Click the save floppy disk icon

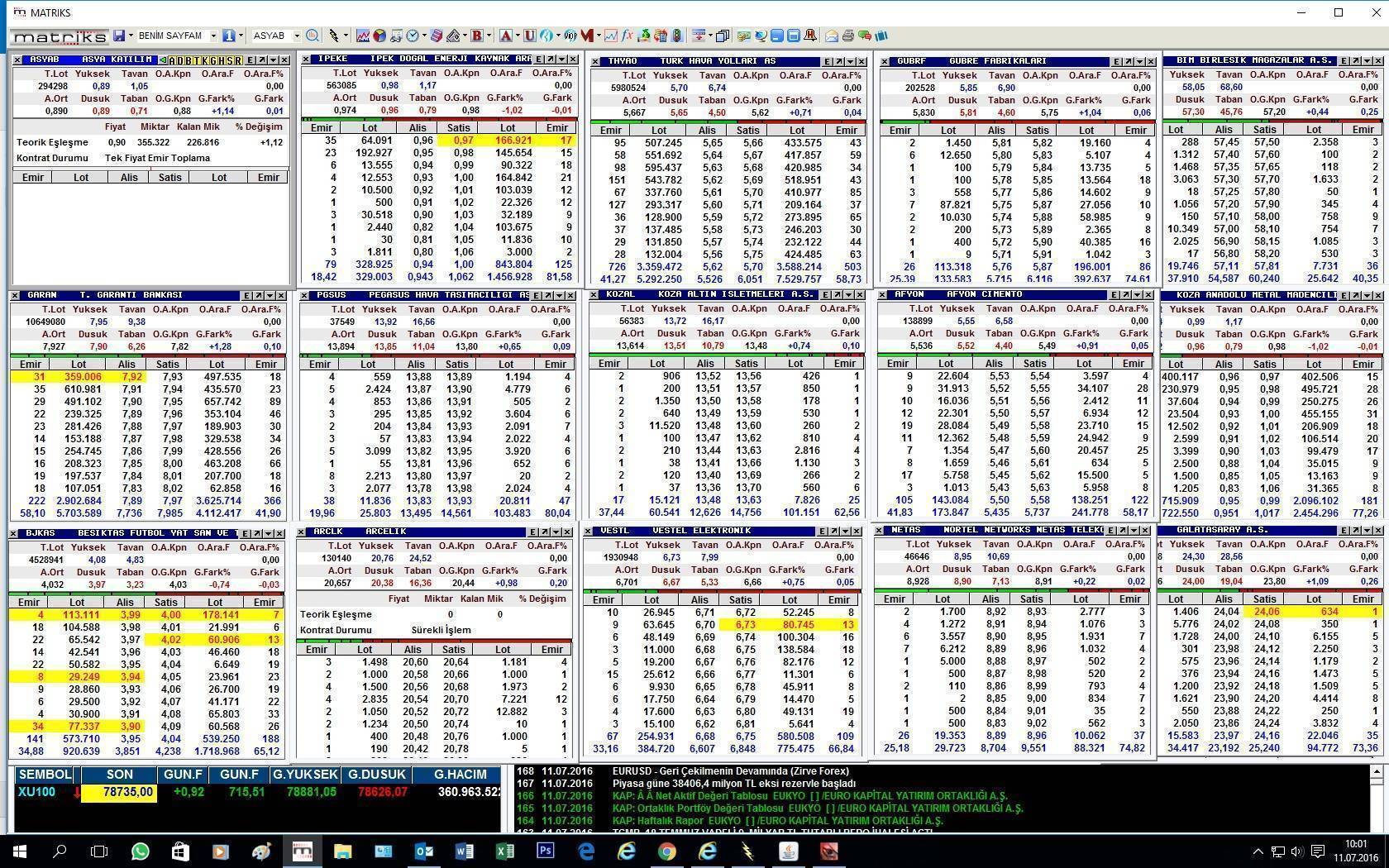119,36
